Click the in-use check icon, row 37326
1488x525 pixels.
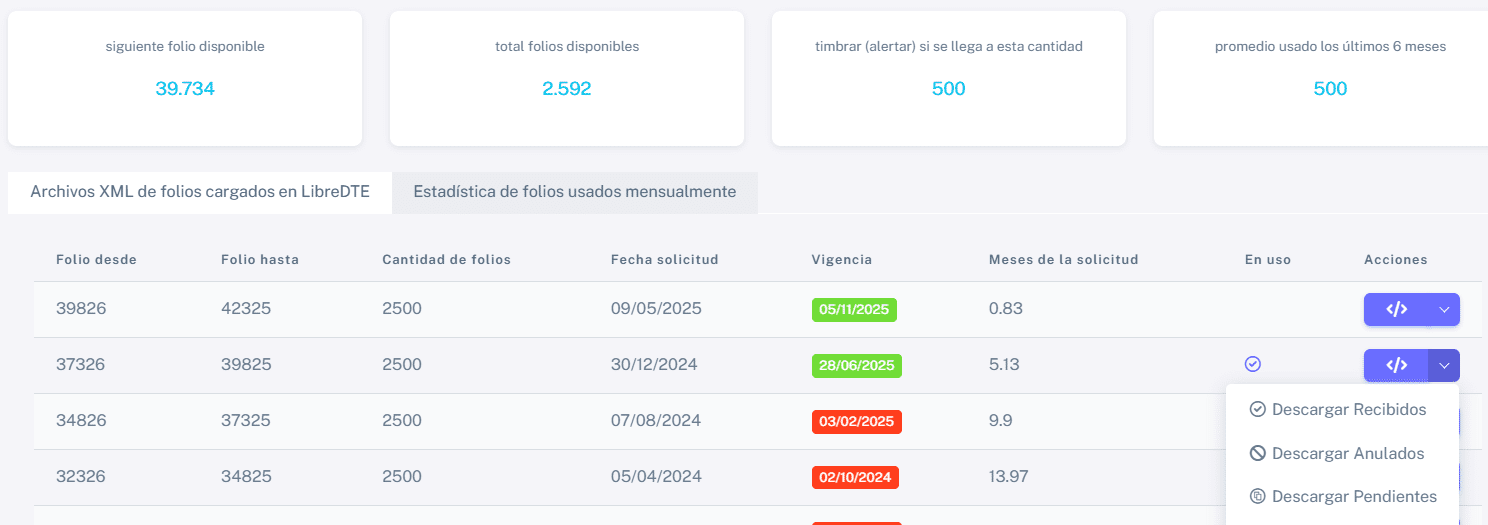[x=1252, y=364]
